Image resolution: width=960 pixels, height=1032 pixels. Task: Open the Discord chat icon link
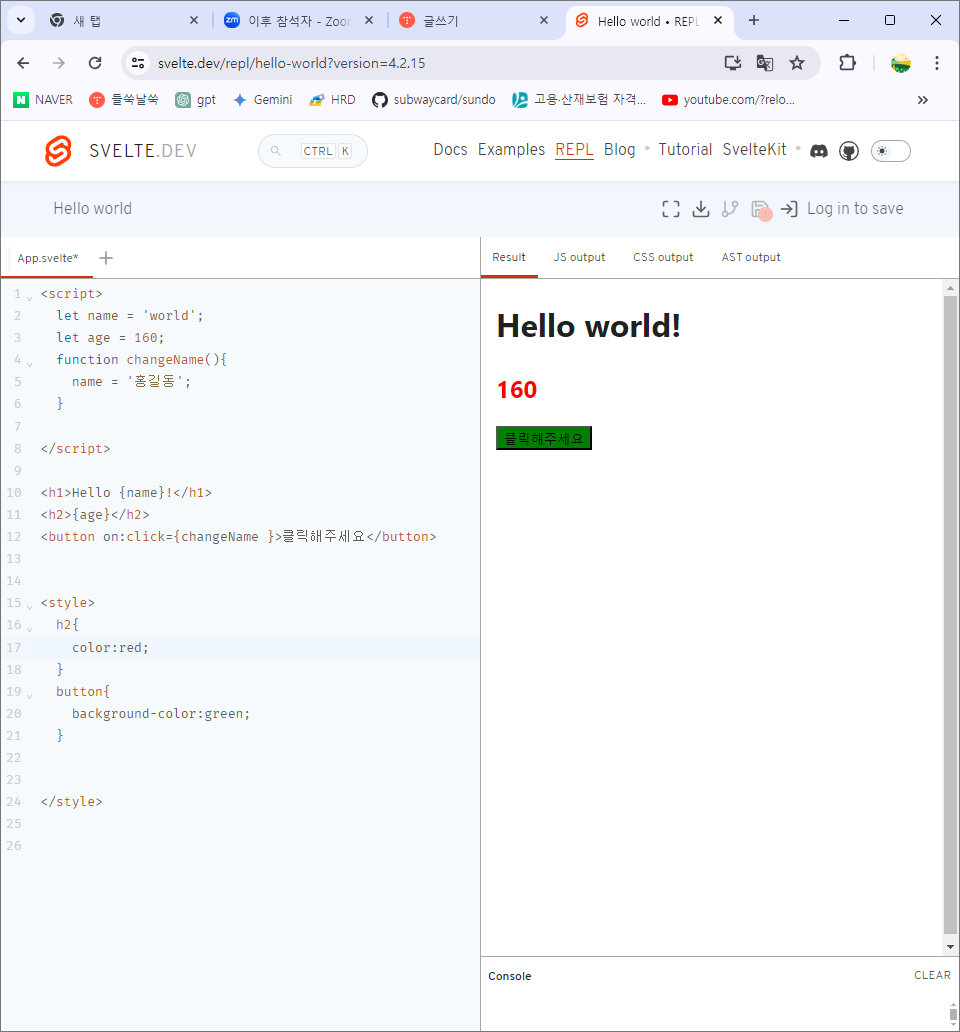point(819,151)
